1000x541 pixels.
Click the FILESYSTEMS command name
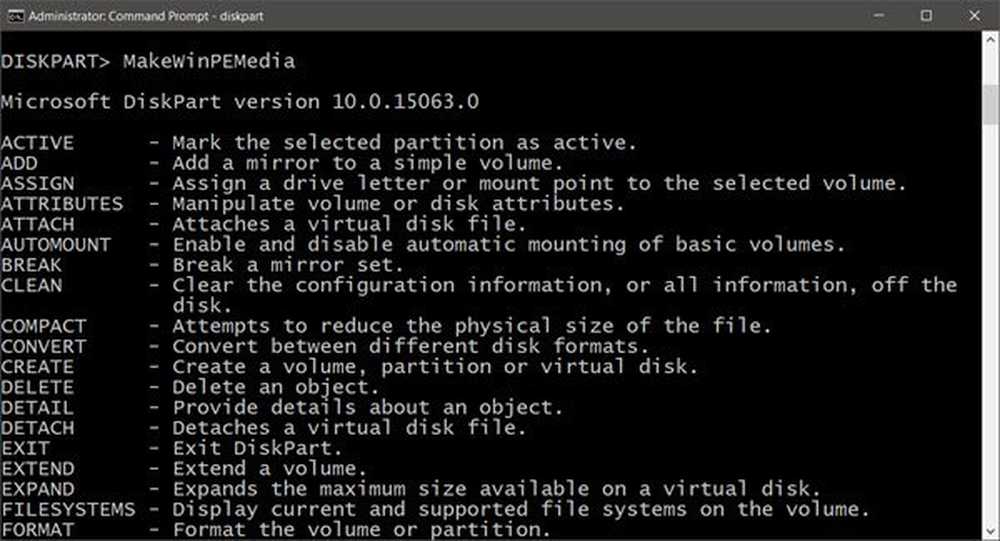[x=68, y=510]
